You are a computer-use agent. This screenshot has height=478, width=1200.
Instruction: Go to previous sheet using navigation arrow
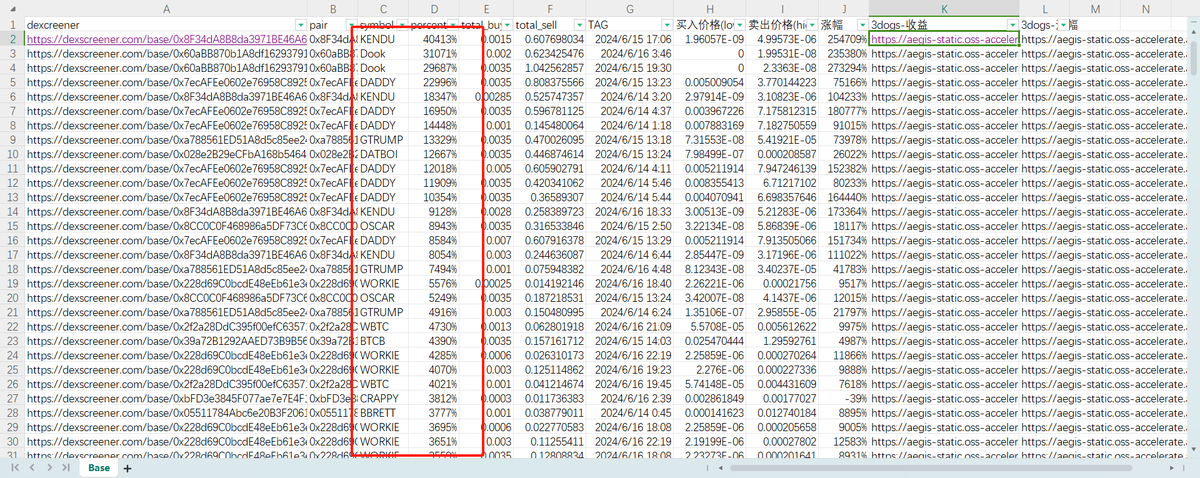(32, 468)
